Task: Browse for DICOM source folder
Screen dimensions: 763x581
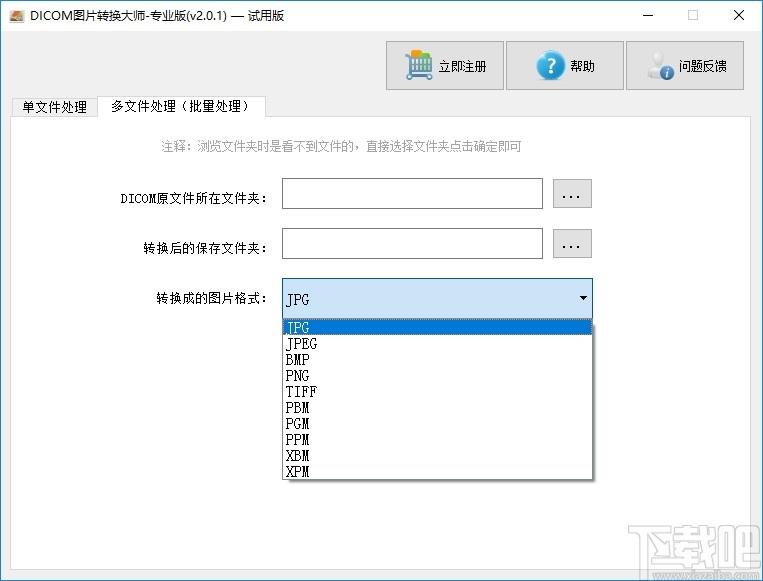Action: (x=572, y=194)
